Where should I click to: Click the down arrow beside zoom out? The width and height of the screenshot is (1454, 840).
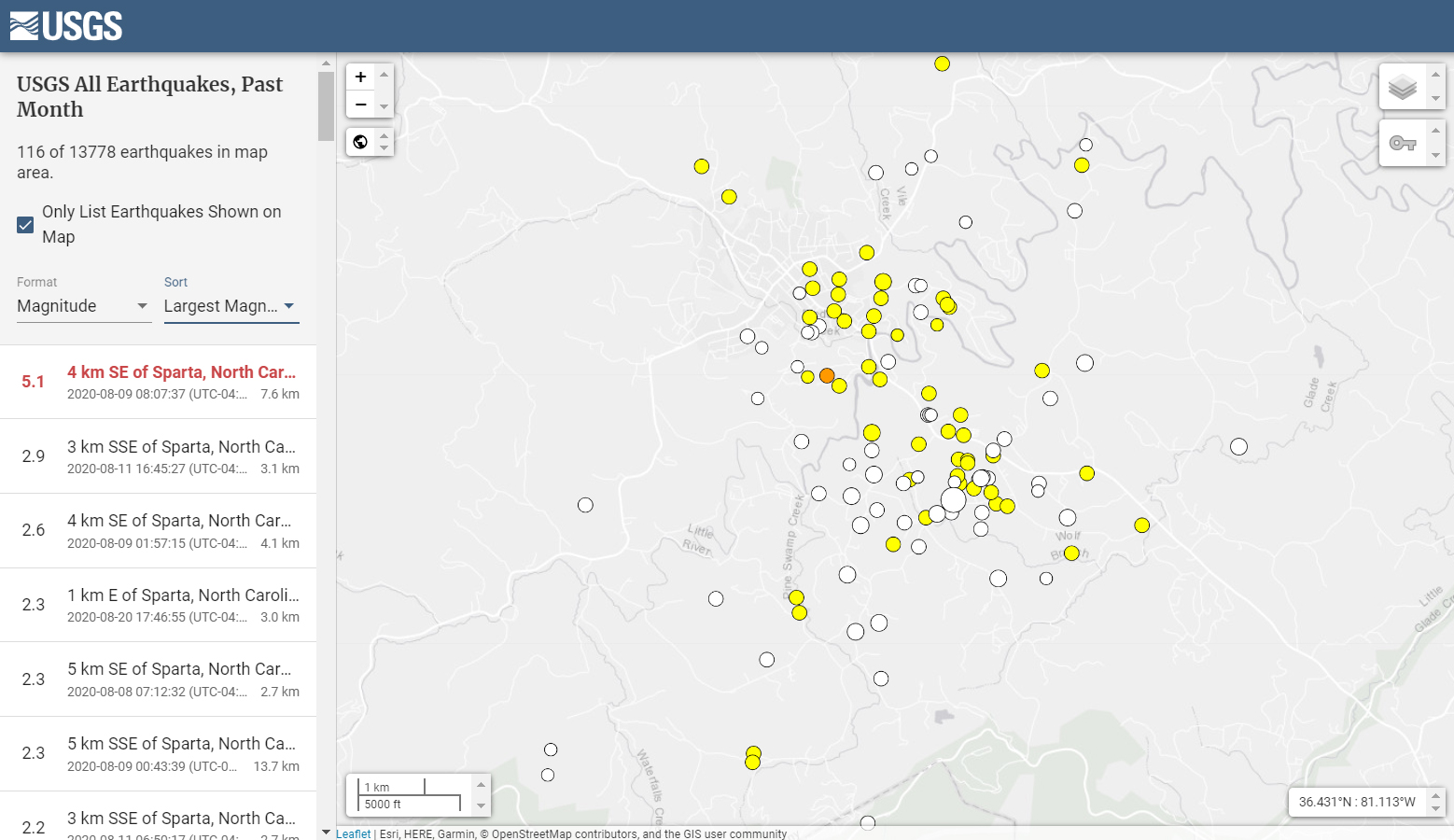[x=384, y=106]
